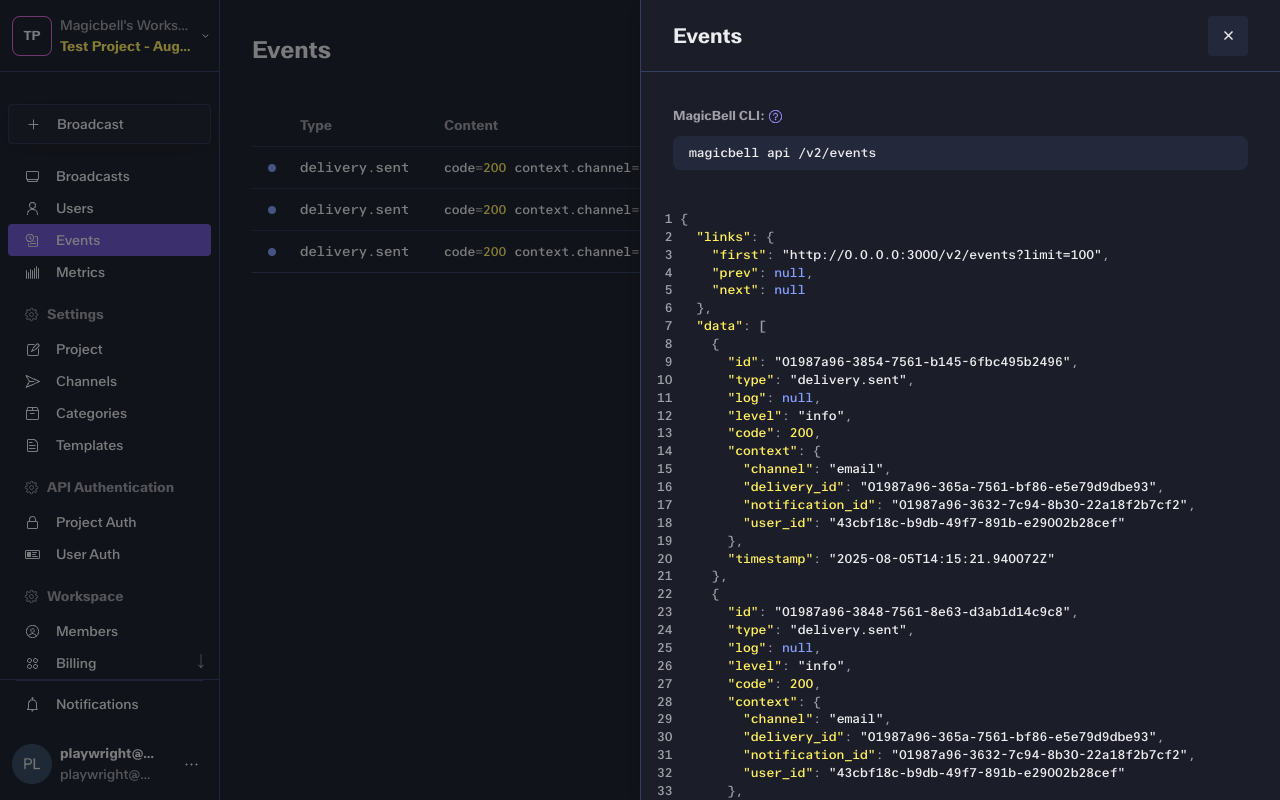Click the PL user avatar
This screenshot has width=1280, height=800.
pos(32,764)
